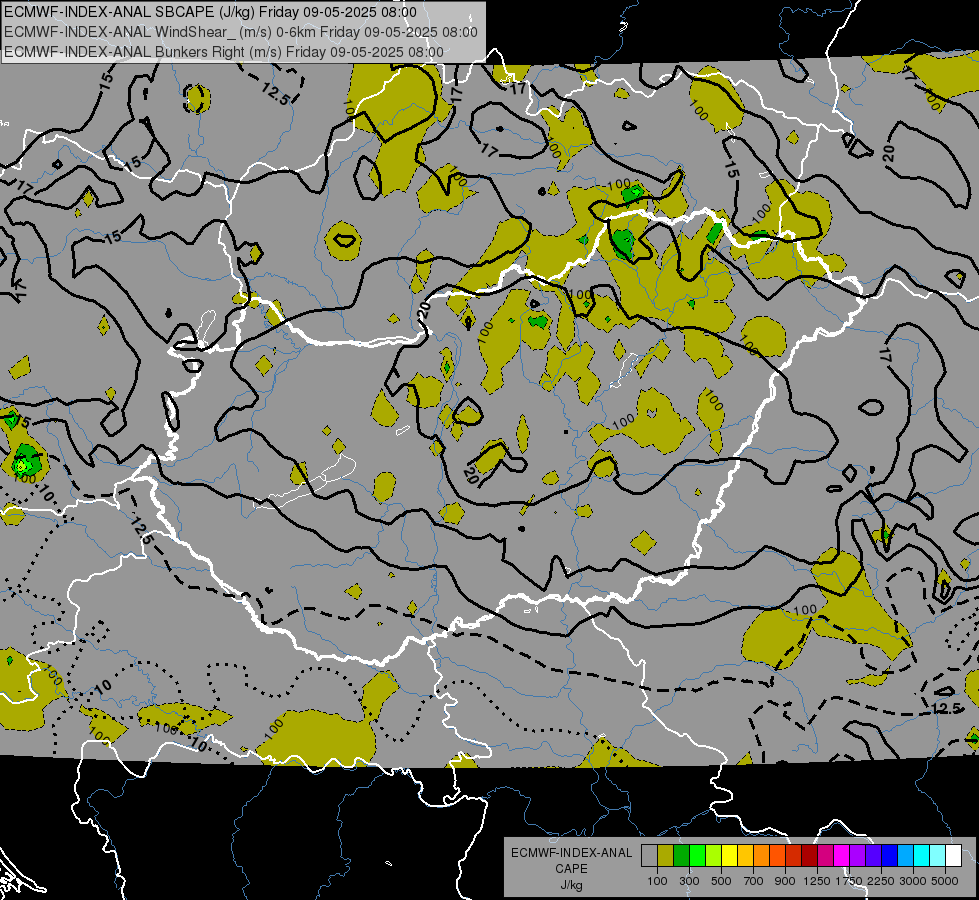Image resolution: width=979 pixels, height=900 pixels.
Task: Click the olive swatch in CAPE legend
Action: tap(666, 856)
